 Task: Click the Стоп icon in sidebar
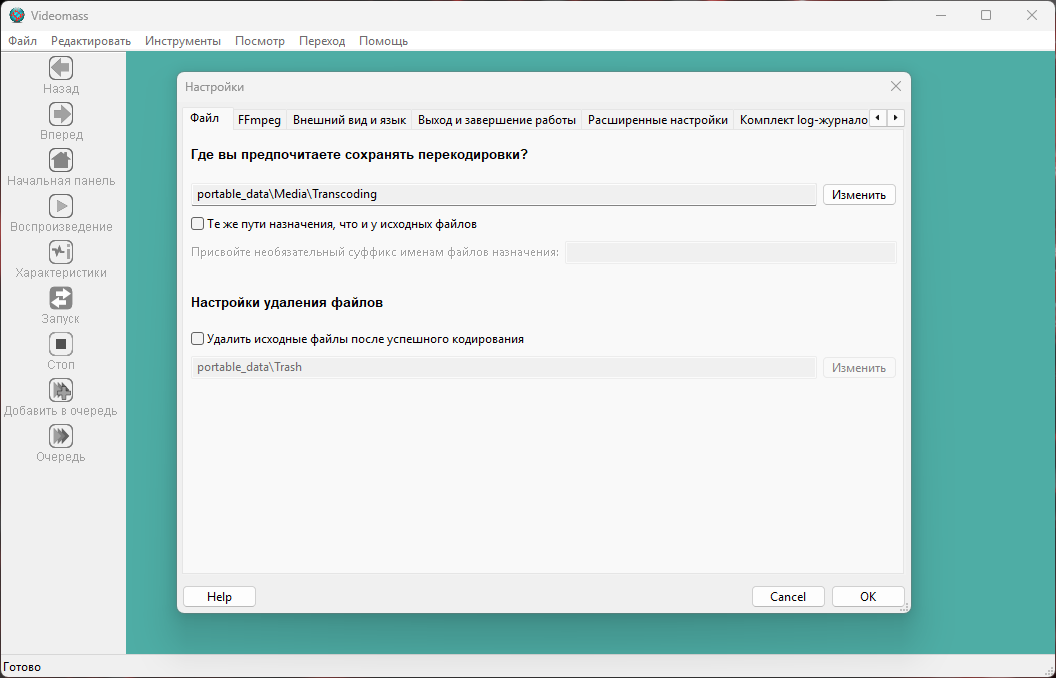(61, 344)
